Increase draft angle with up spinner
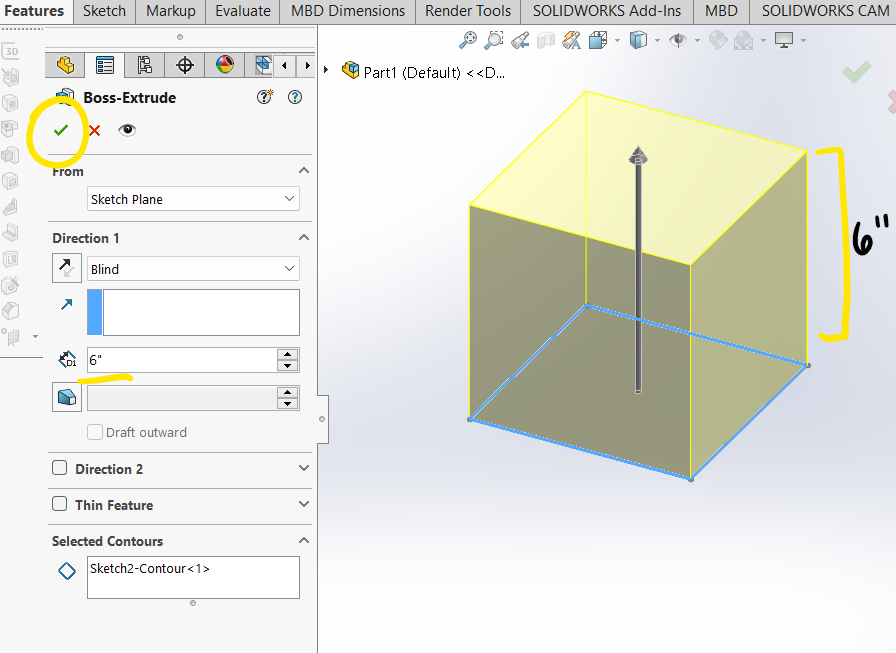Screen dimensions: 896x653 click(287, 392)
